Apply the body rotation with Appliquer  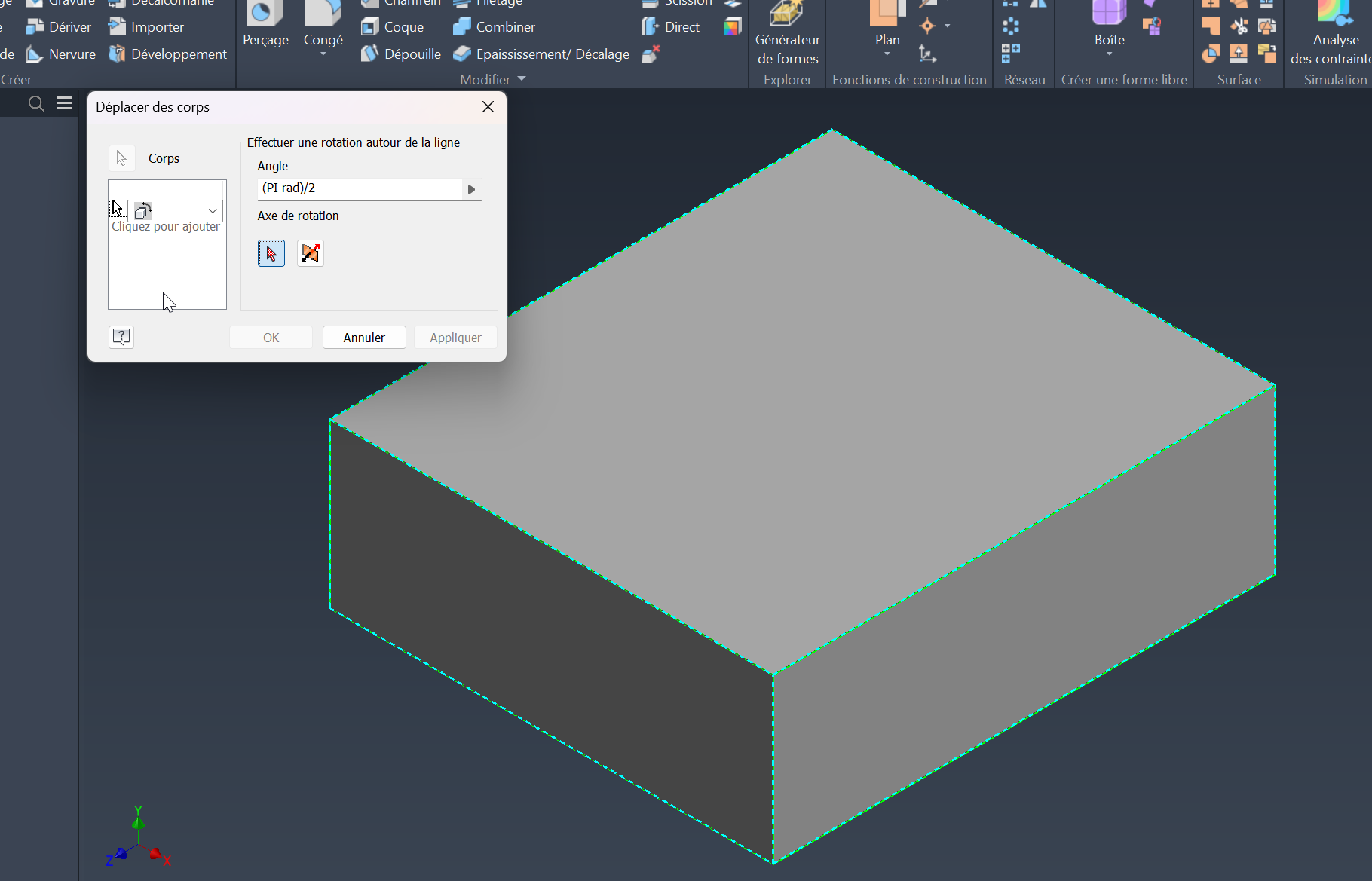click(455, 337)
